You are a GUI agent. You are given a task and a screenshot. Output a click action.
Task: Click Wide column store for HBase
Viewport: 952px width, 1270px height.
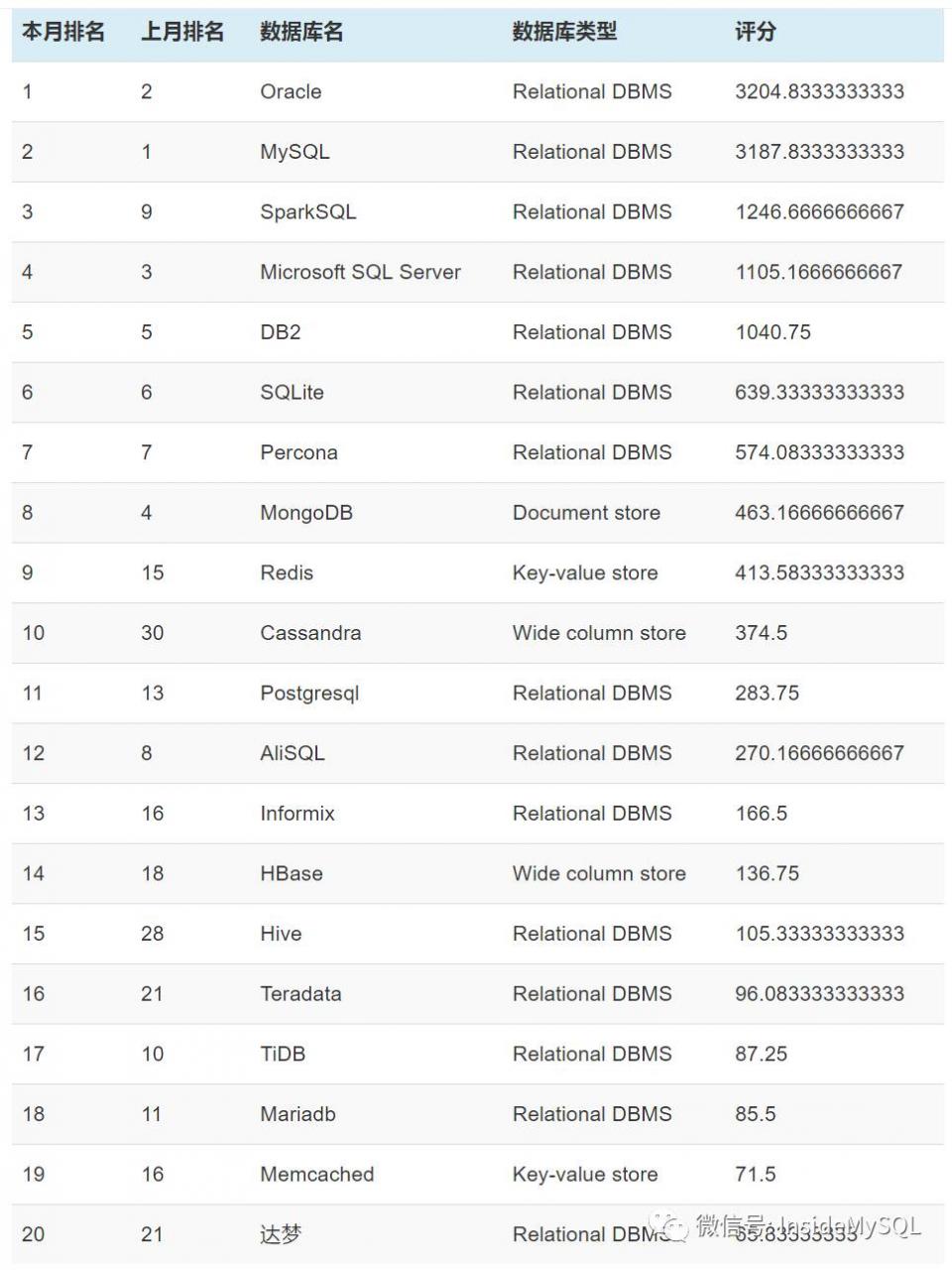[x=599, y=873]
